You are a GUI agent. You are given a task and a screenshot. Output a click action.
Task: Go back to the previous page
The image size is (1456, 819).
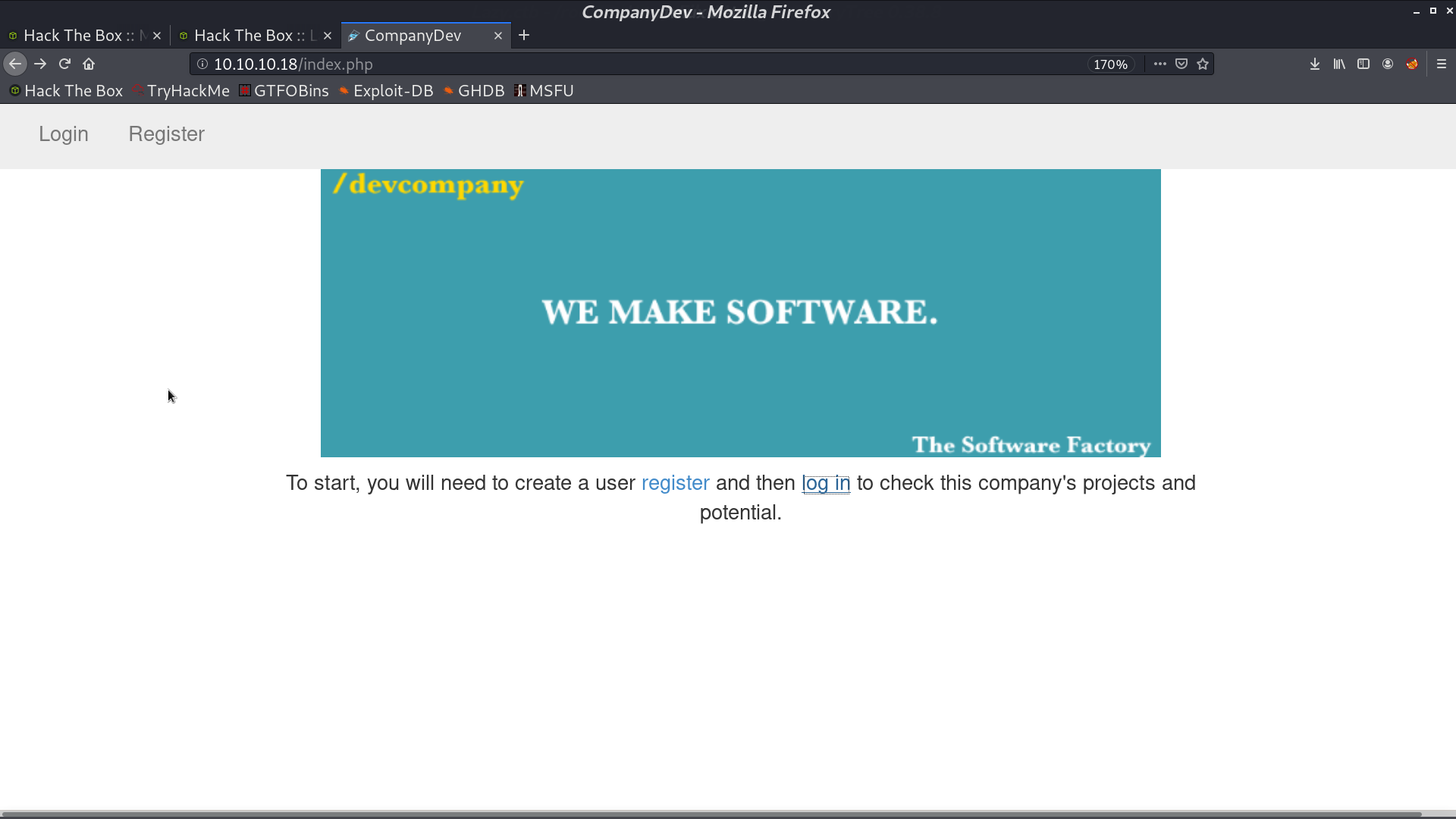[x=15, y=64]
